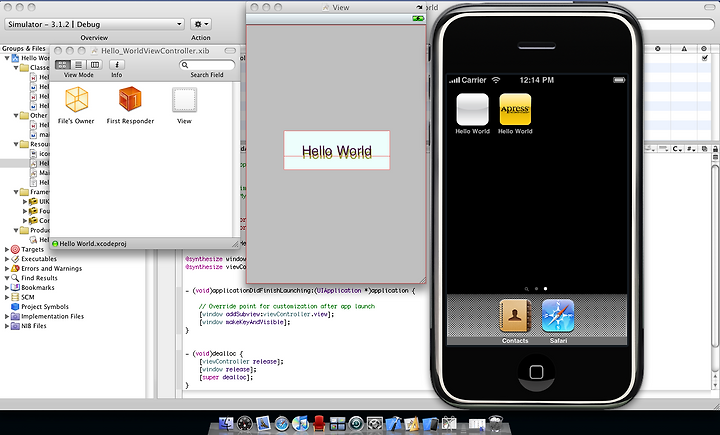Select Find Results in sidebar
This screenshot has height=435, width=720.
(39, 278)
